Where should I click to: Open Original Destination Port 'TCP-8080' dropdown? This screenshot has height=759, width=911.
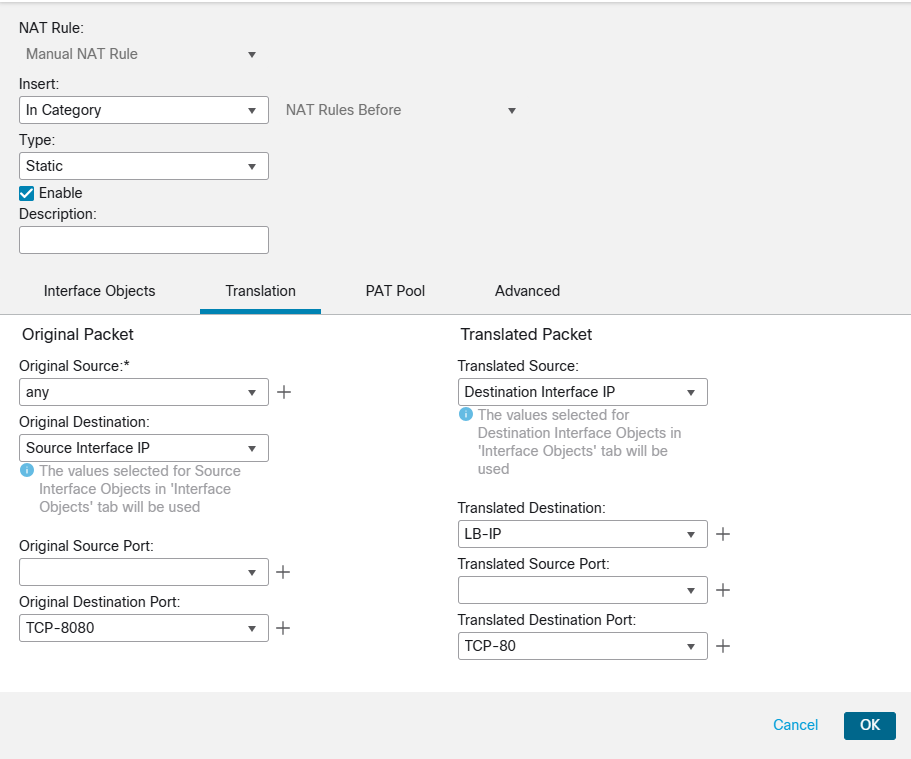tap(144, 628)
